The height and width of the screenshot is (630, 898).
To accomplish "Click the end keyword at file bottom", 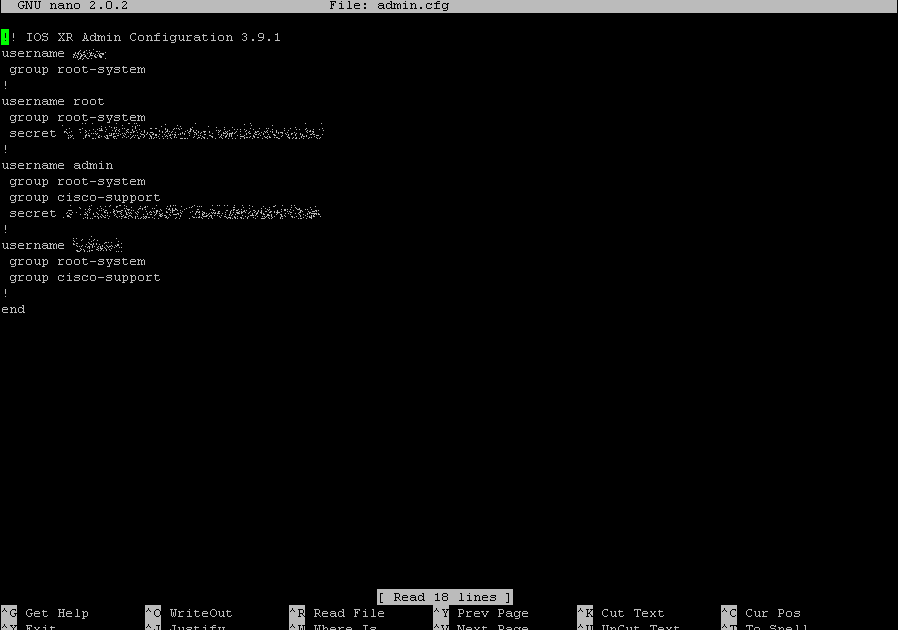I will tap(13, 308).
